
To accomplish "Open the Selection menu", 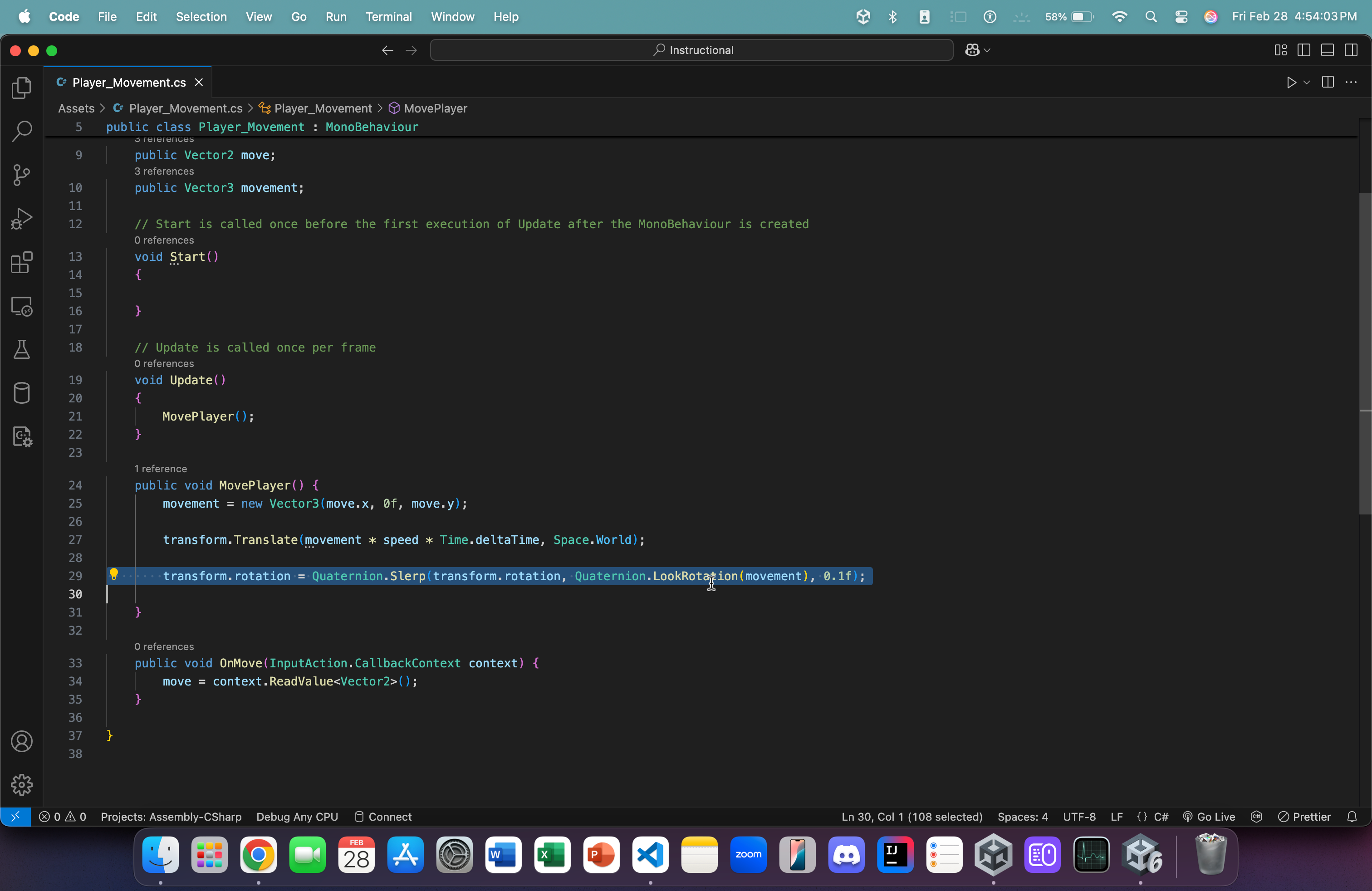I will click(201, 17).
